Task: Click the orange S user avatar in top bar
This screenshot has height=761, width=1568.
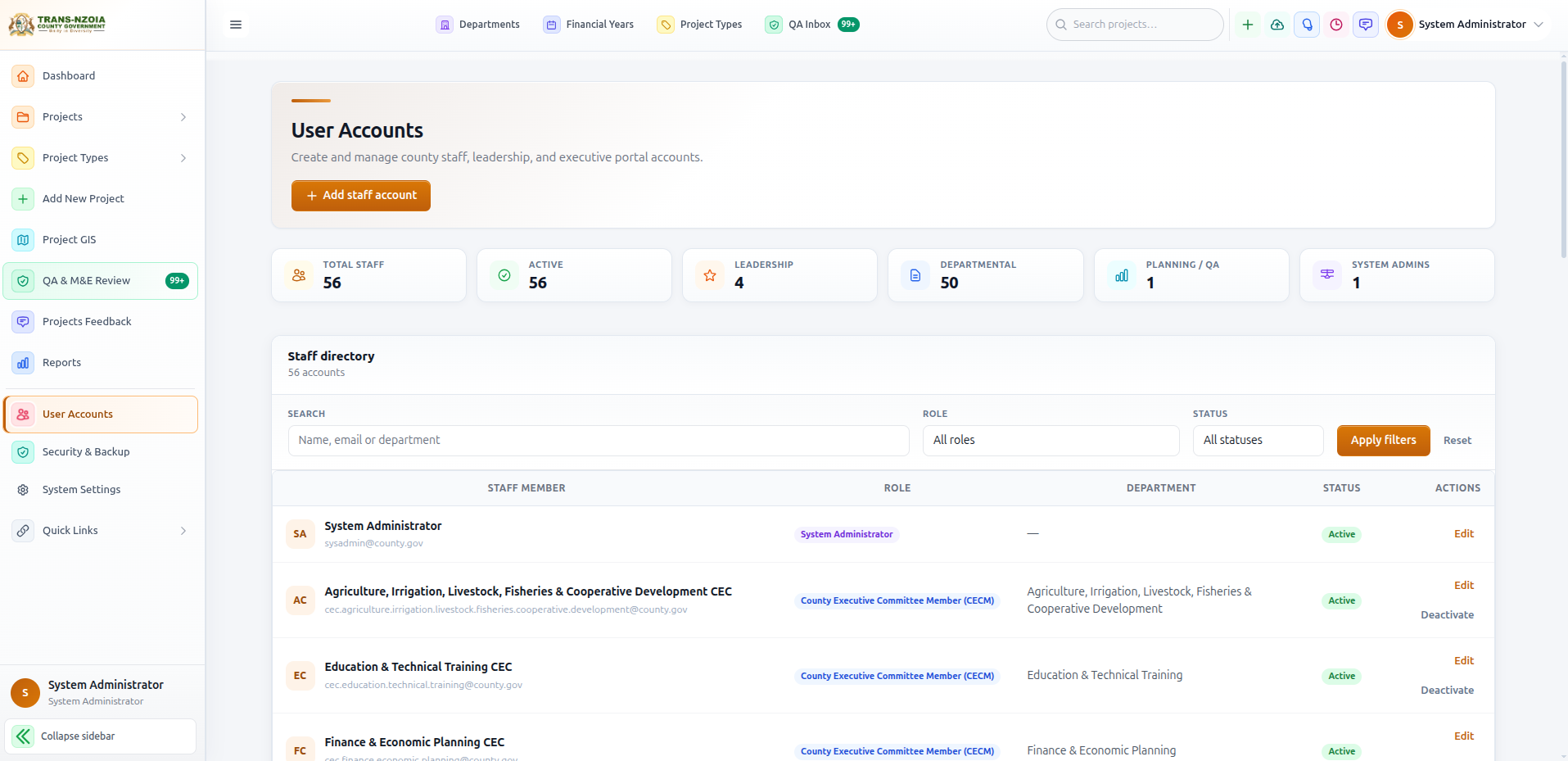Action: [x=1400, y=25]
